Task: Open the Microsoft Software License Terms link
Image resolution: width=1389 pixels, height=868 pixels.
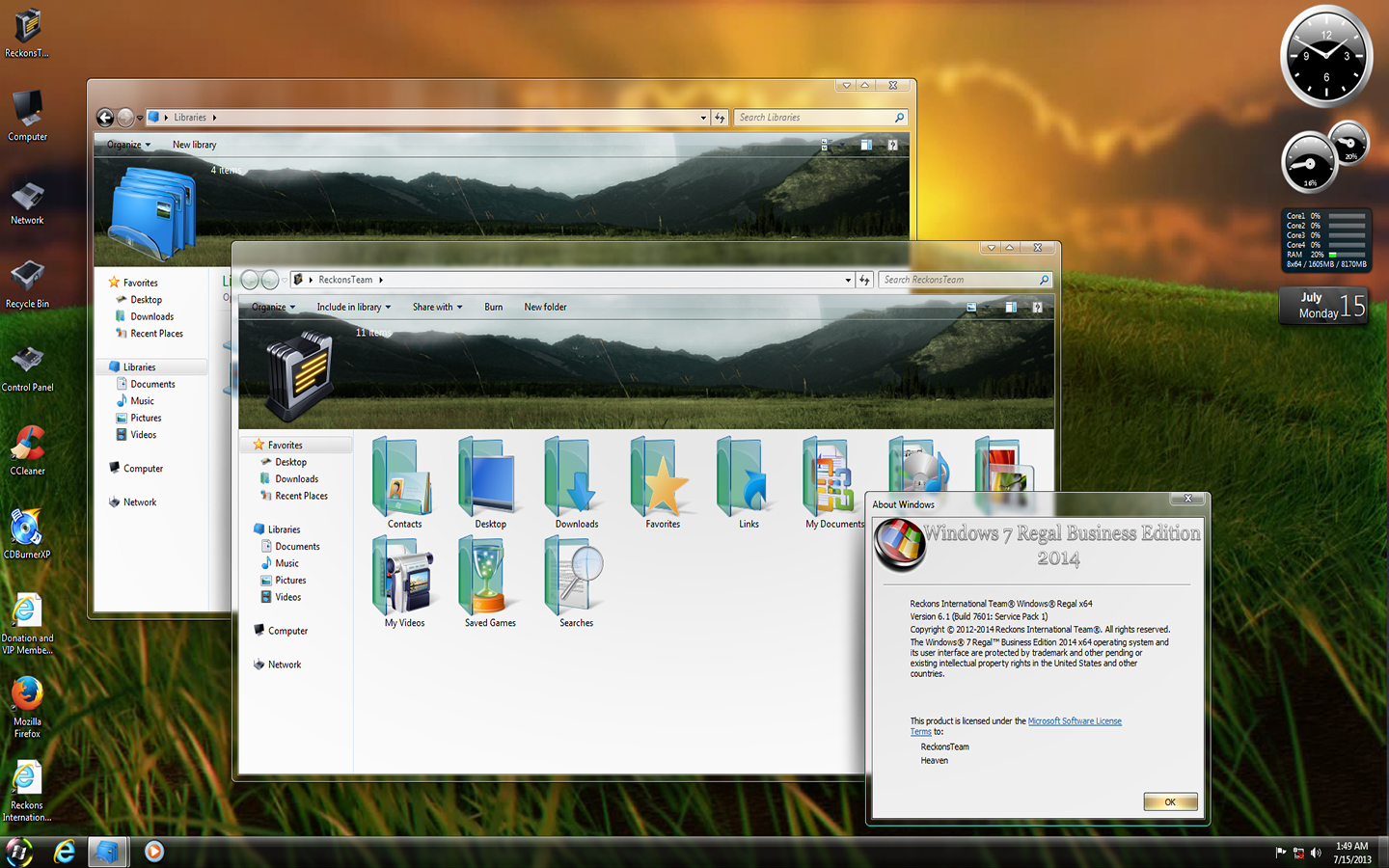Action: point(1075,720)
